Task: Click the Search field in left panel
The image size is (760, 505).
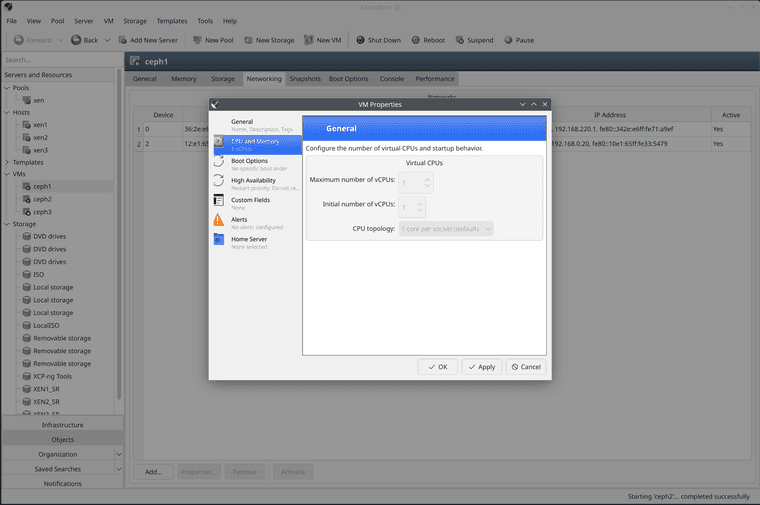Action: (x=60, y=60)
